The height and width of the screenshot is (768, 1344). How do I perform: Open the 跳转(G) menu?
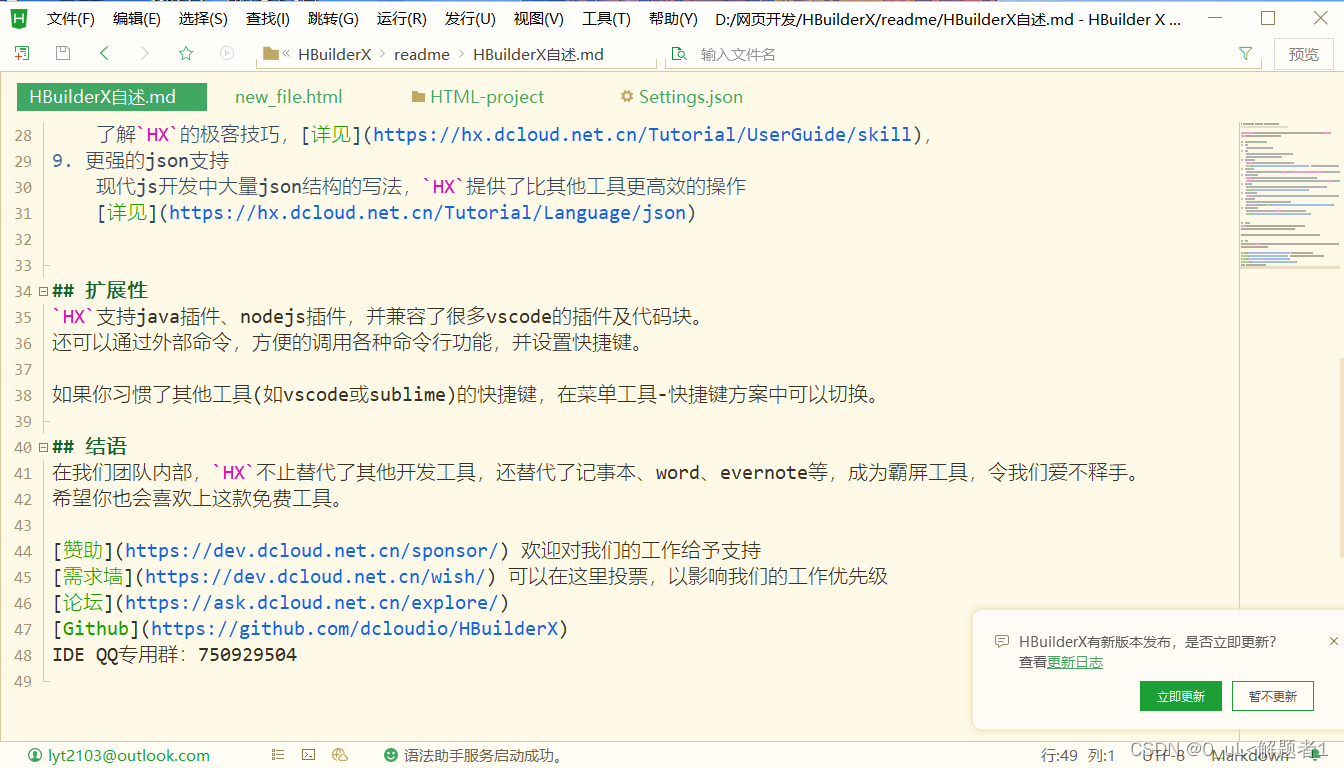coord(333,19)
